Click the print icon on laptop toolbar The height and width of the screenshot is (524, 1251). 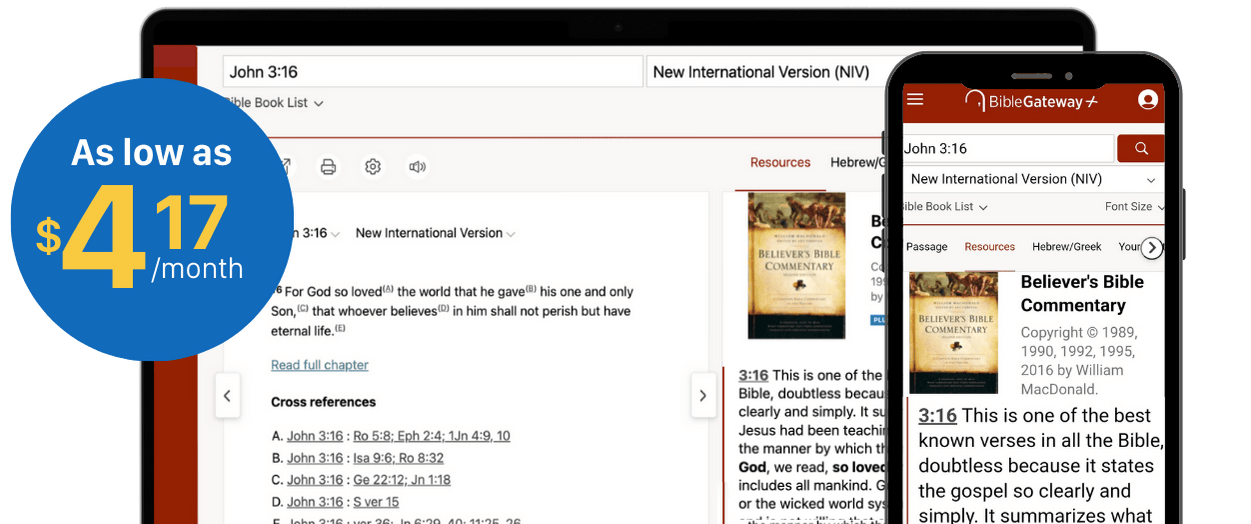point(328,167)
